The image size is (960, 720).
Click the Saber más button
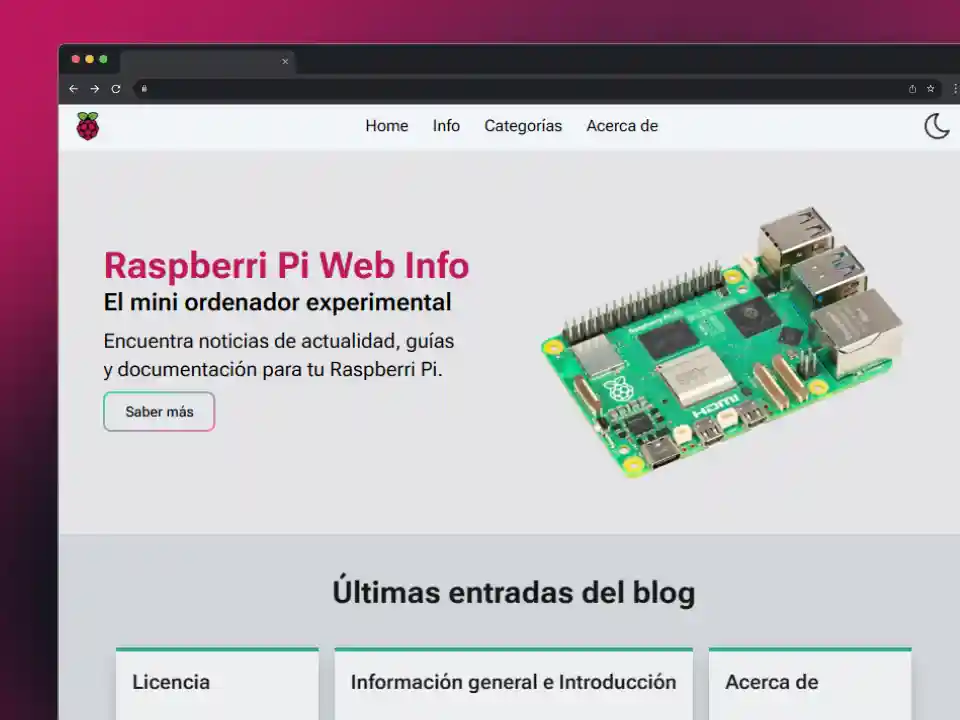click(159, 411)
